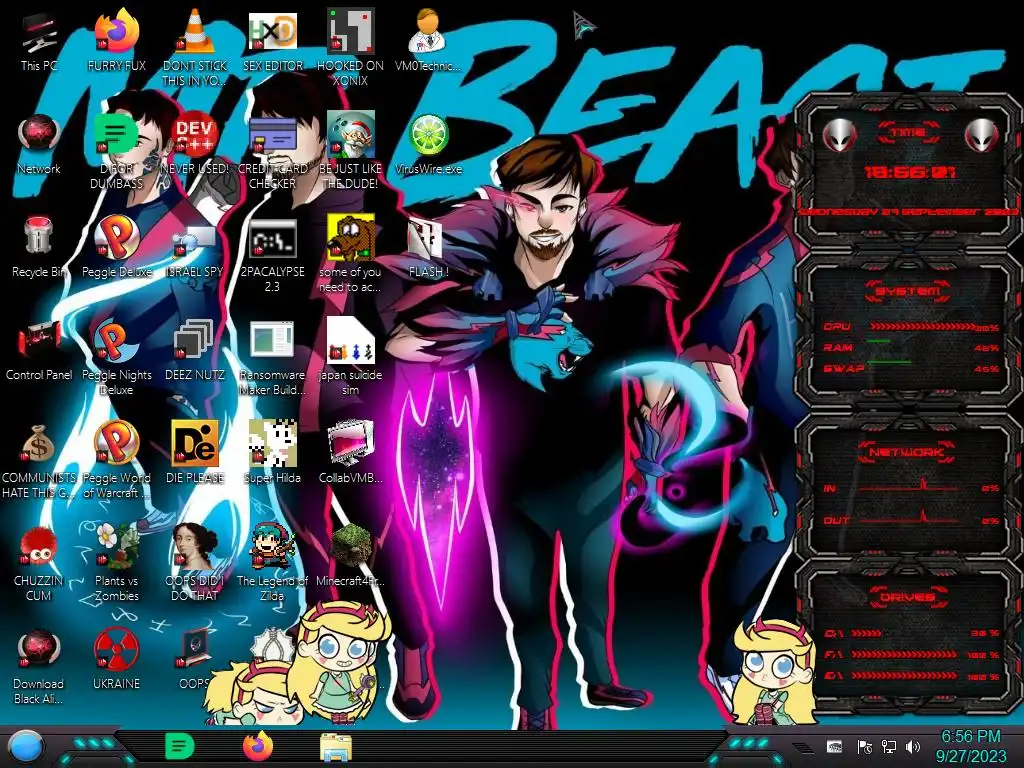Click the F:\ drive usage bar
1024x768 pixels.
point(904,654)
